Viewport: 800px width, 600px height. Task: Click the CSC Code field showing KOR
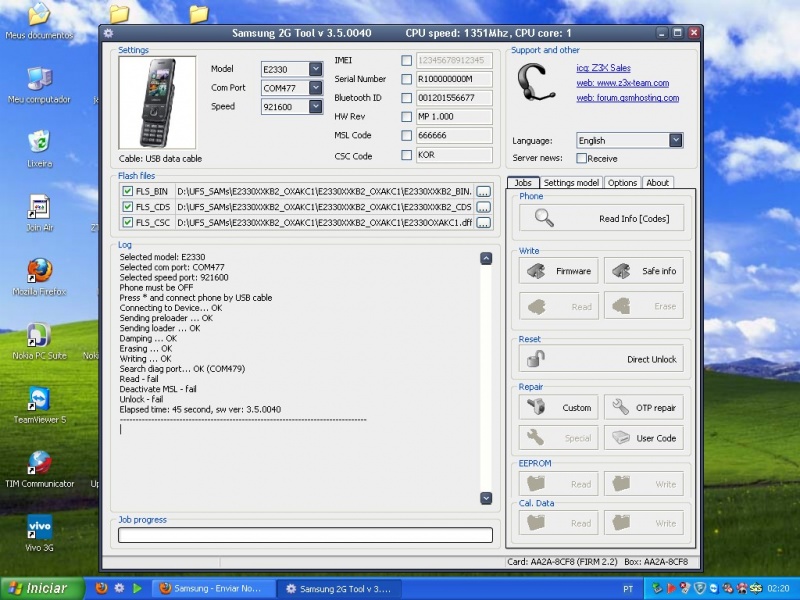[454, 155]
